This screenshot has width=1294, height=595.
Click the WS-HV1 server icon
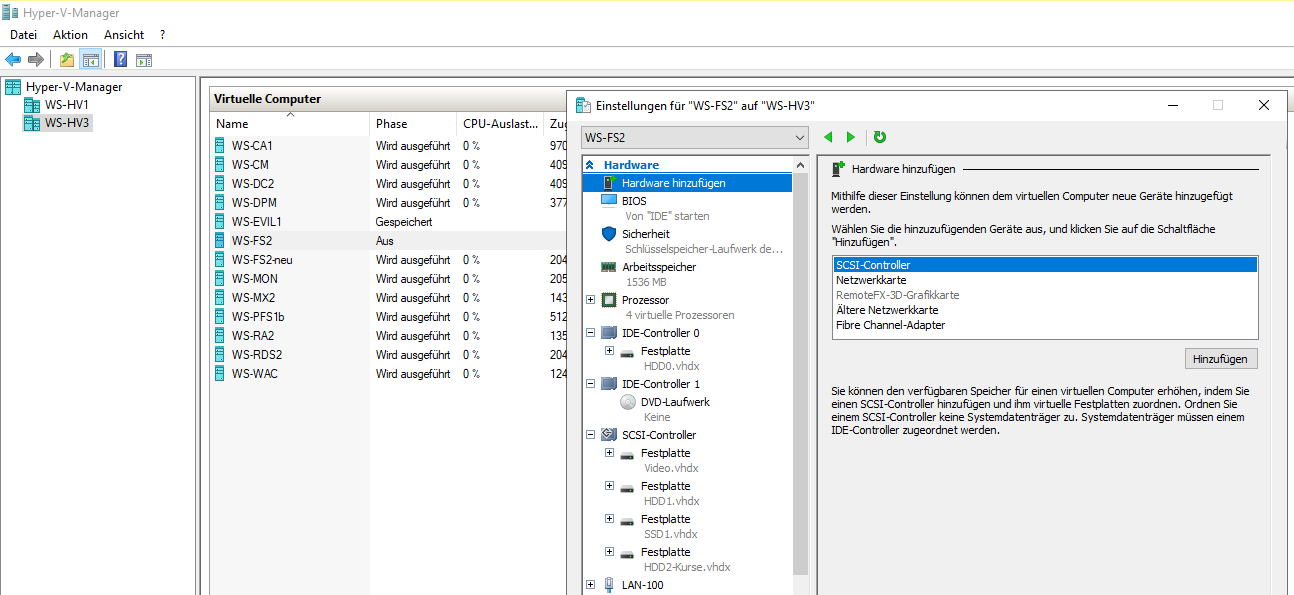(x=32, y=105)
